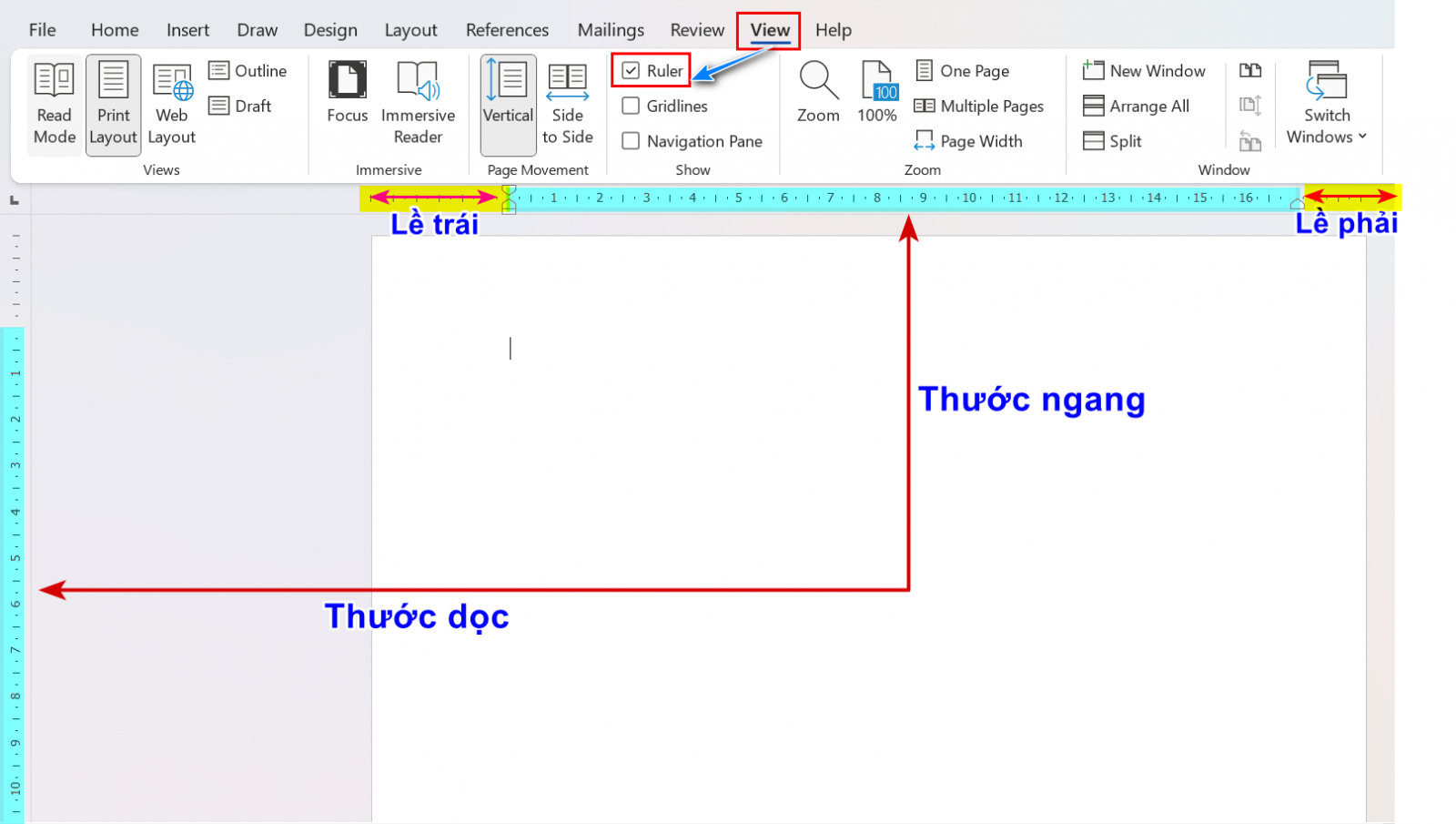Display document as One Page
1456x824 pixels.
[963, 70]
